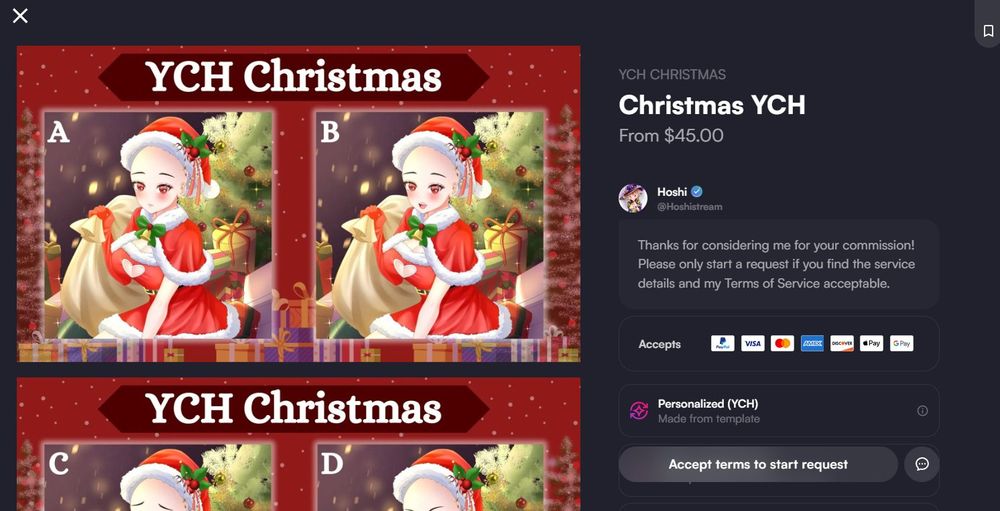
Task: Open the @Hoshistream handle link
Action: point(690,207)
